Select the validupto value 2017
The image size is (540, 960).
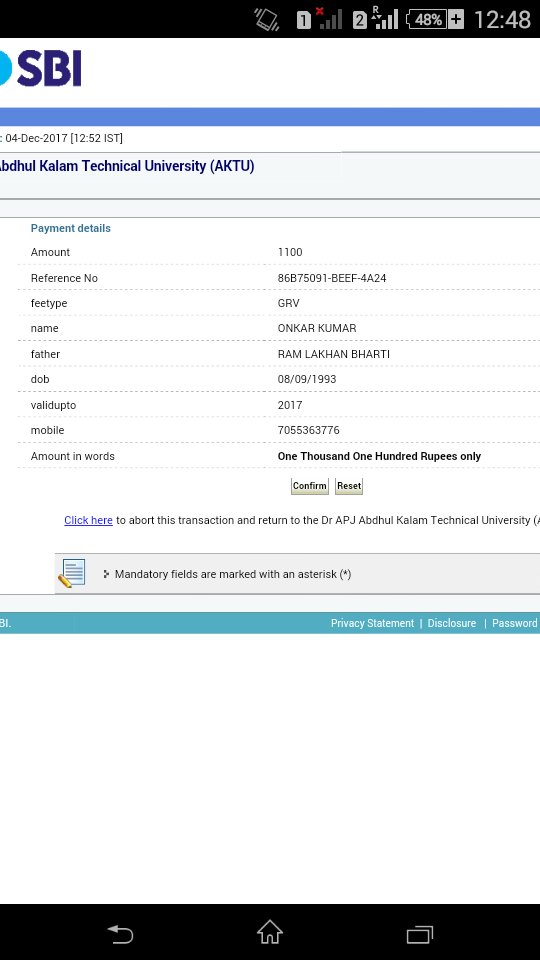(x=290, y=405)
